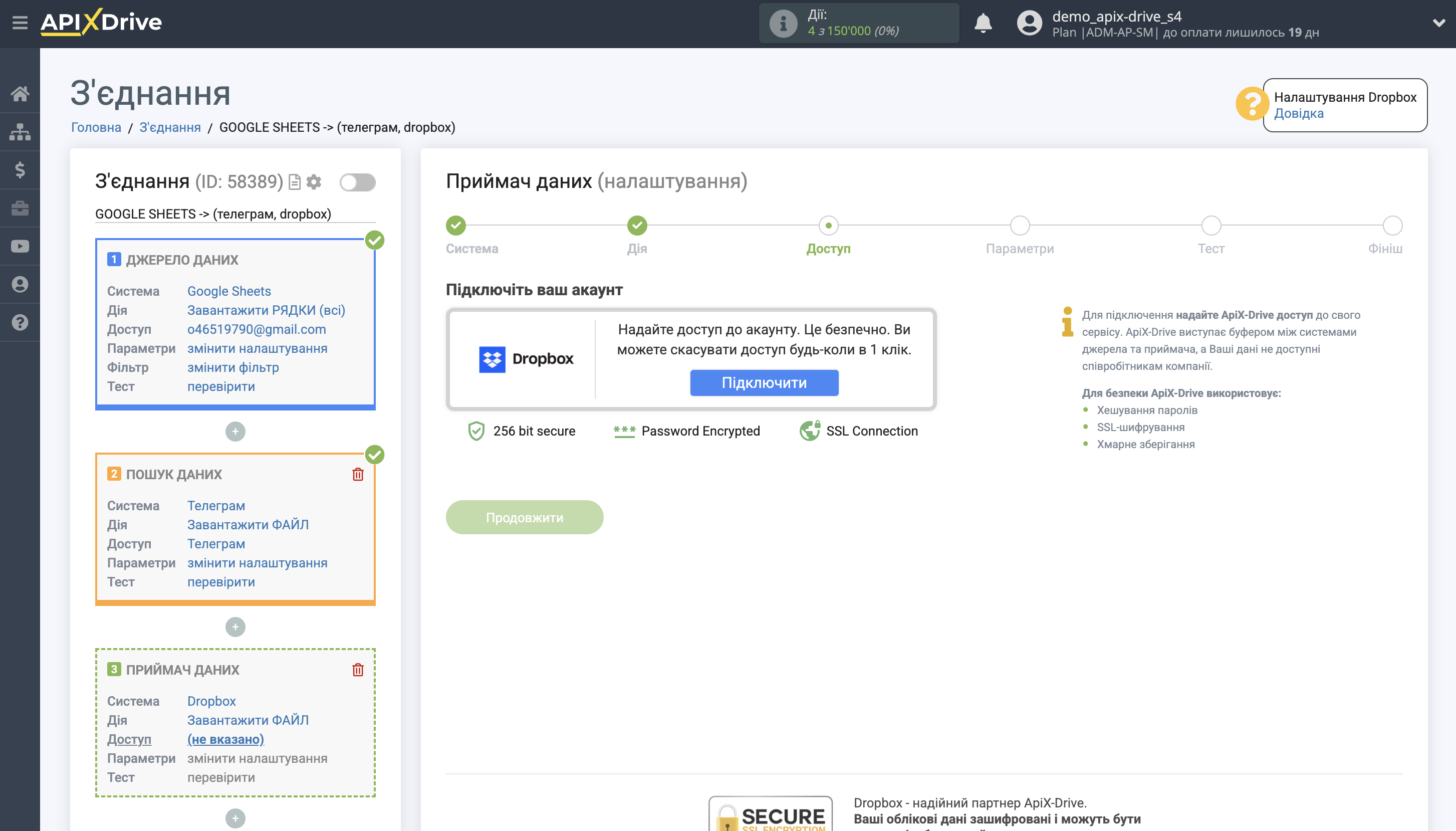Image resolution: width=1456 pixels, height=831 pixels.
Task: Click the document icon beside connection ID 58389
Action: click(295, 181)
